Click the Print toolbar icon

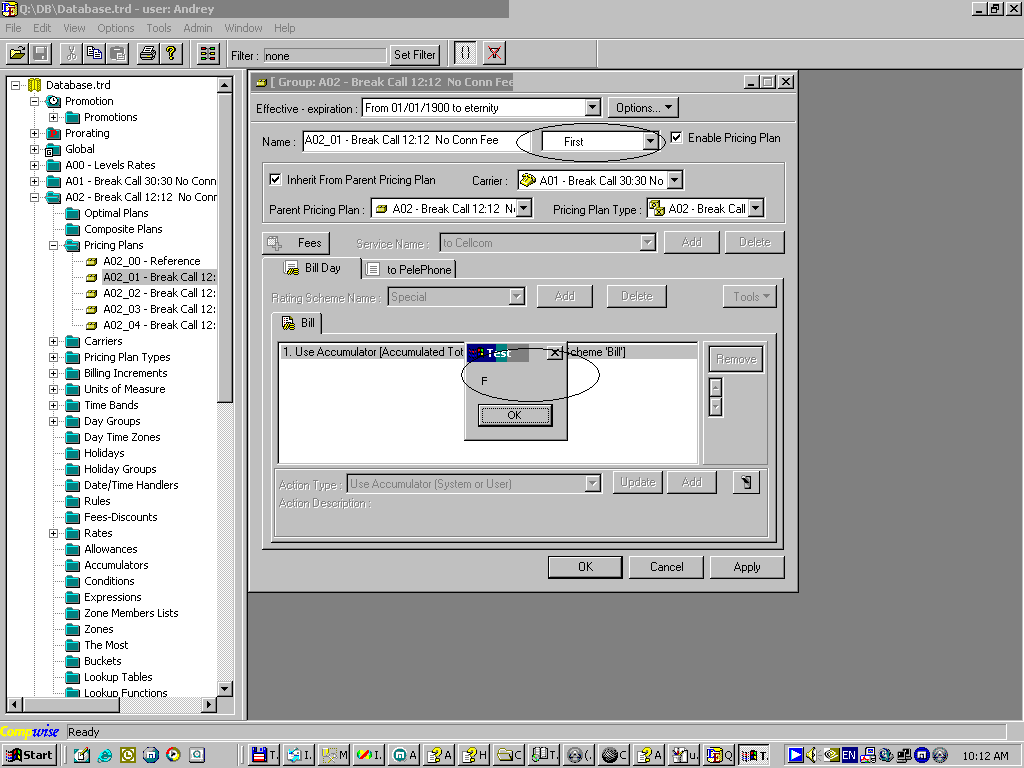(148, 54)
